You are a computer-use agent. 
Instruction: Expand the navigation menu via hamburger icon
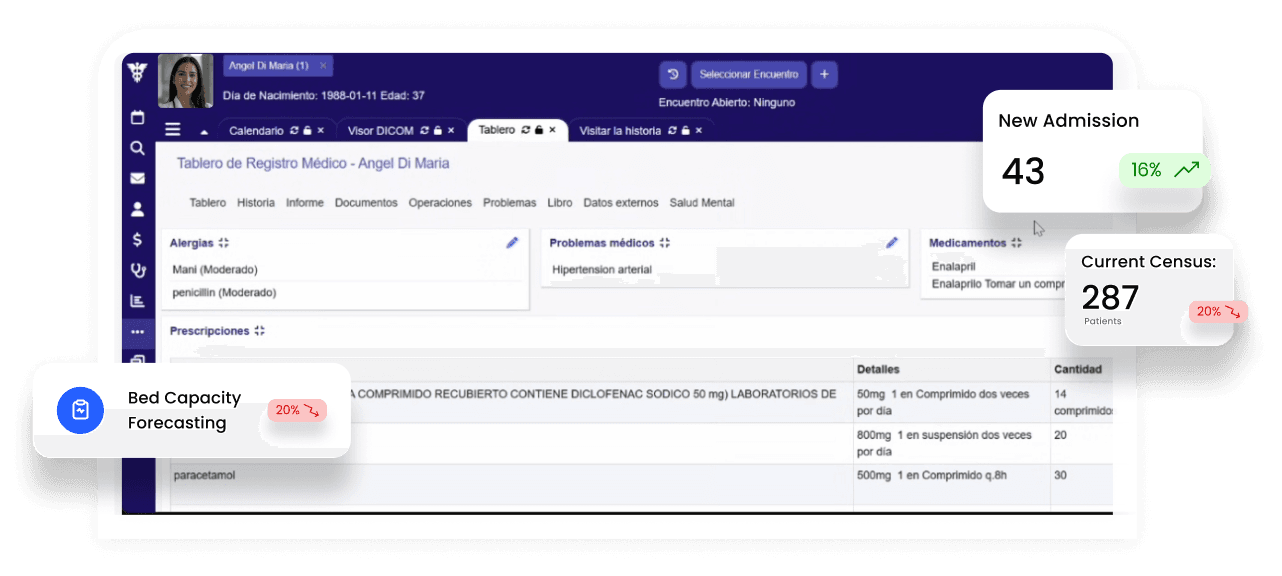click(172, 129)
